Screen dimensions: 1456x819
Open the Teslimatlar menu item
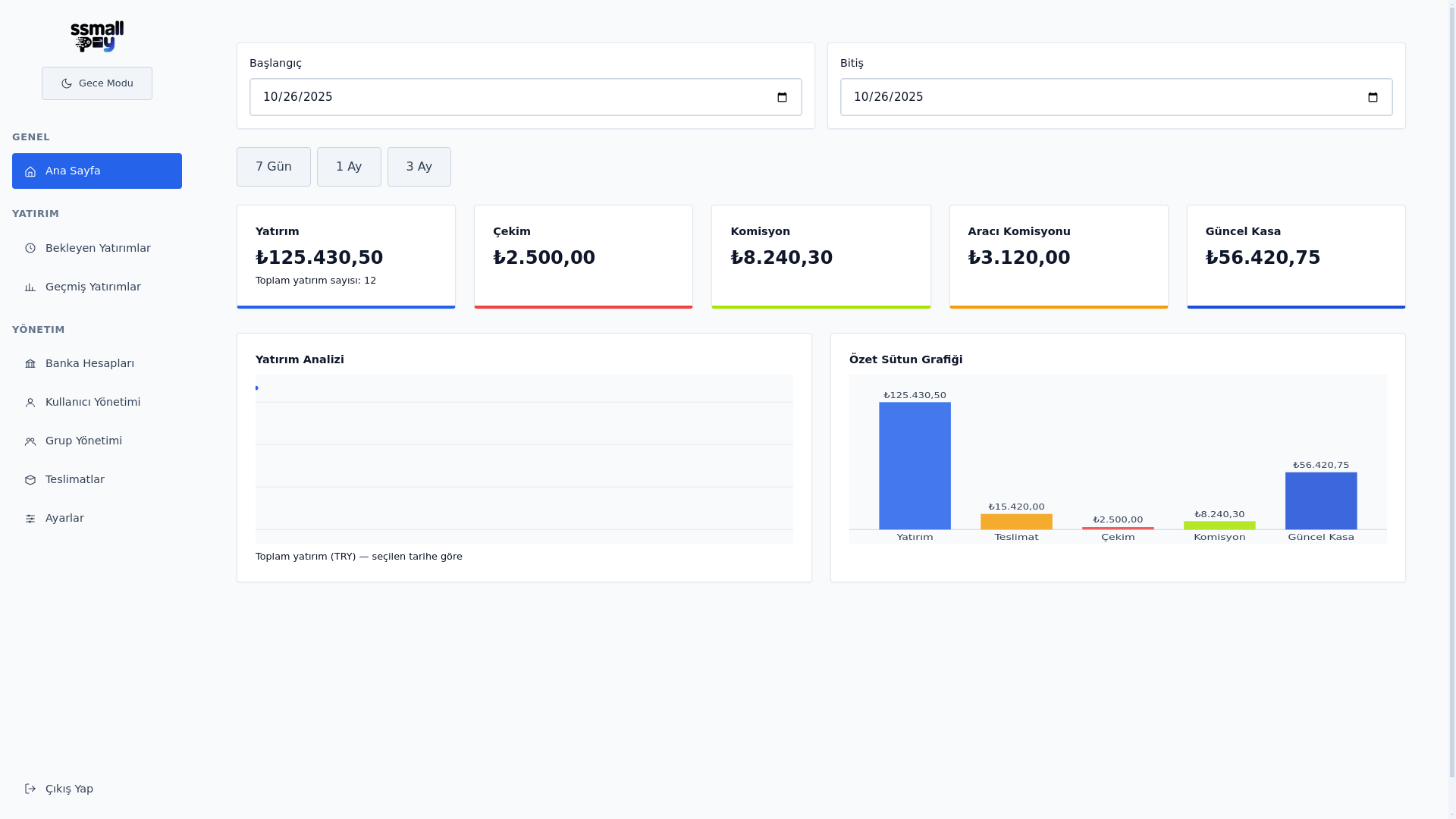pos(75,479)
